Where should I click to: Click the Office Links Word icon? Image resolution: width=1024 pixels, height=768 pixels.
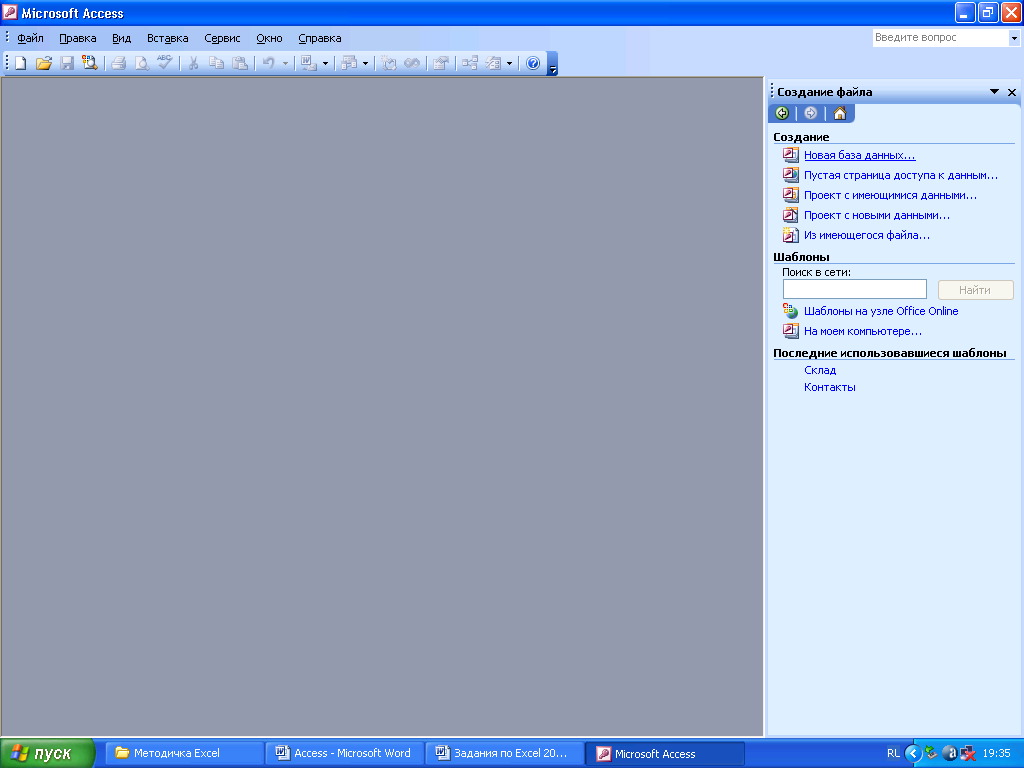pos(308,63)
